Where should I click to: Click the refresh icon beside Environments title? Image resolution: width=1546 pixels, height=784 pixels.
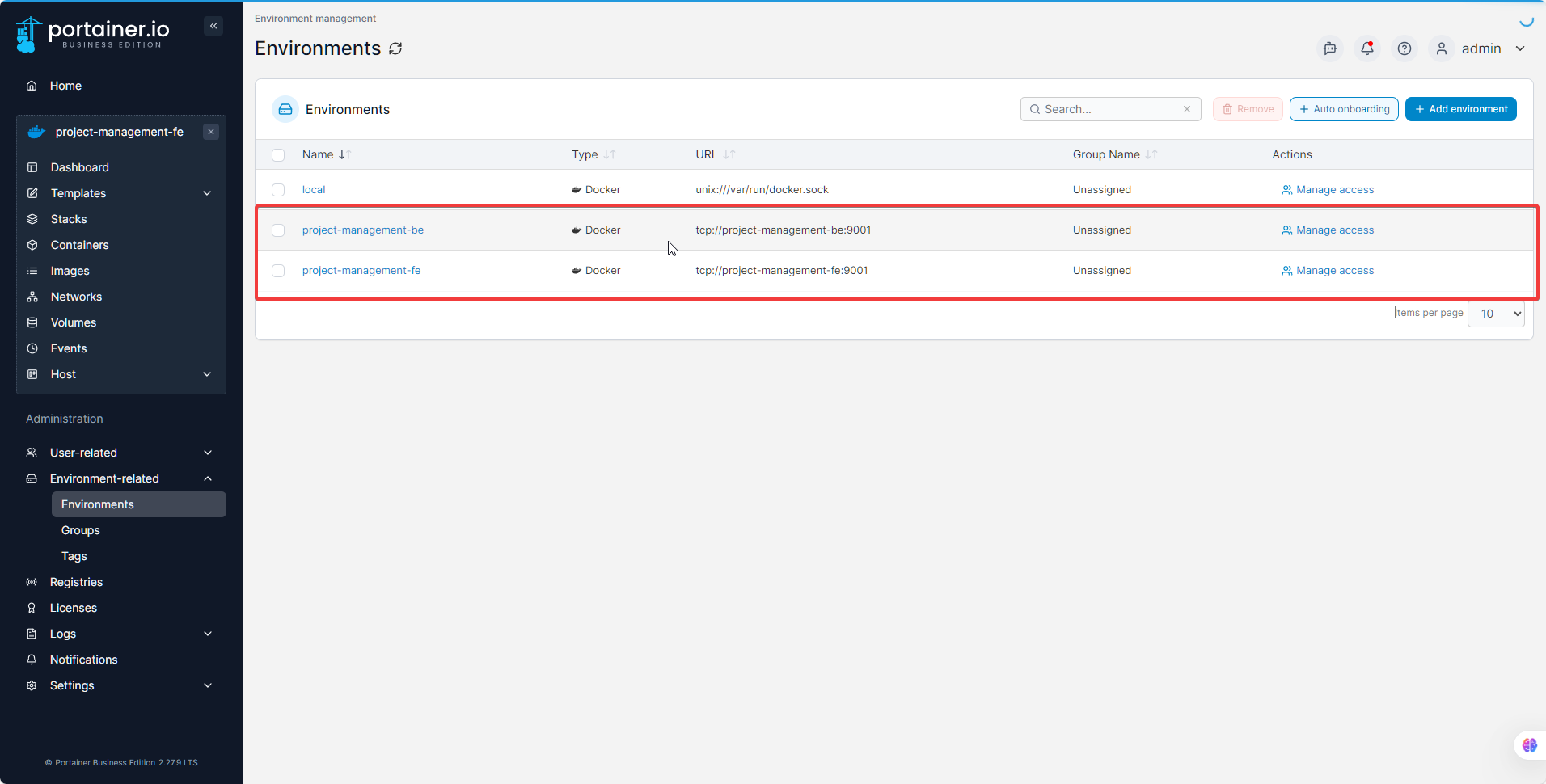395,48
